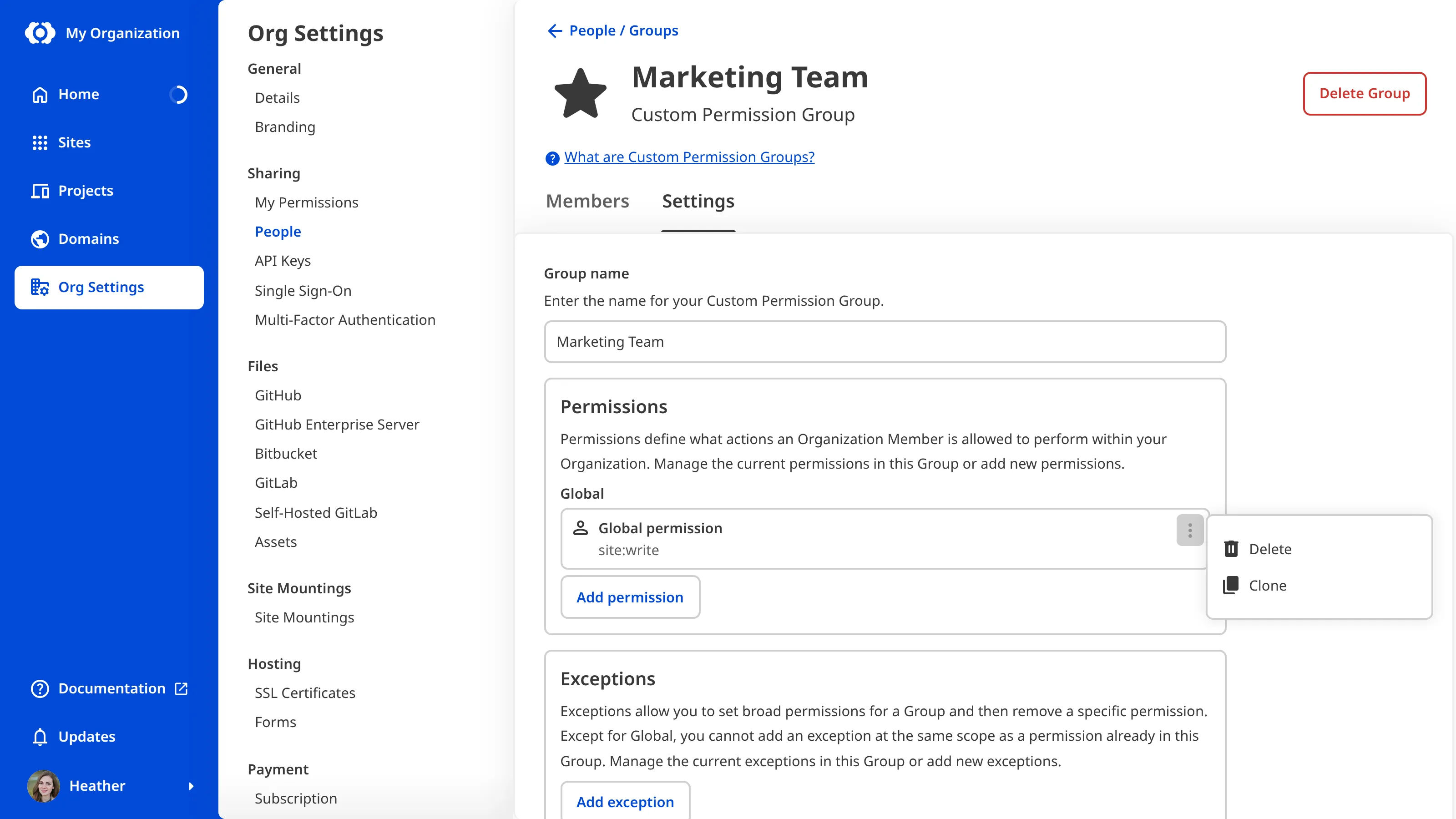
Task: Click the external link icon beside Documentation
Action: tap(182, 688)
